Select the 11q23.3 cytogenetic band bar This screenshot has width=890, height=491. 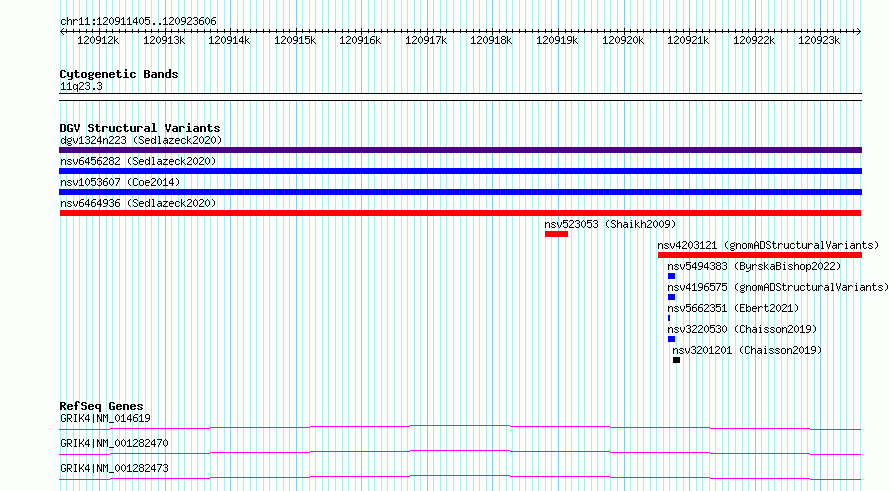[460, 97]
